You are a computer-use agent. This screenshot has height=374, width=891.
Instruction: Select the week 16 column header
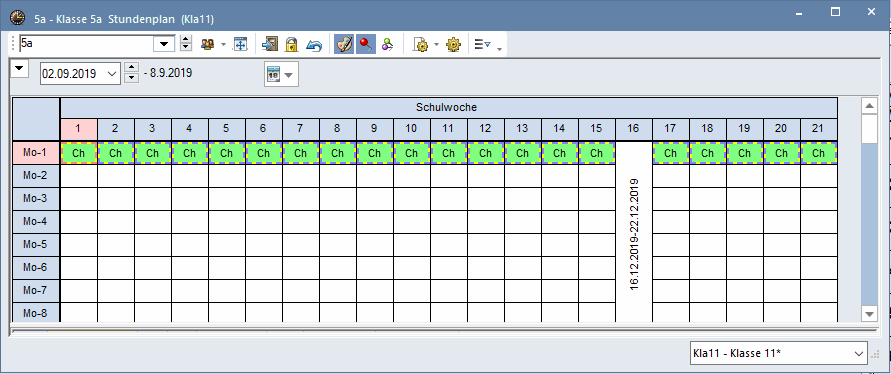click(x=634, y=128)
